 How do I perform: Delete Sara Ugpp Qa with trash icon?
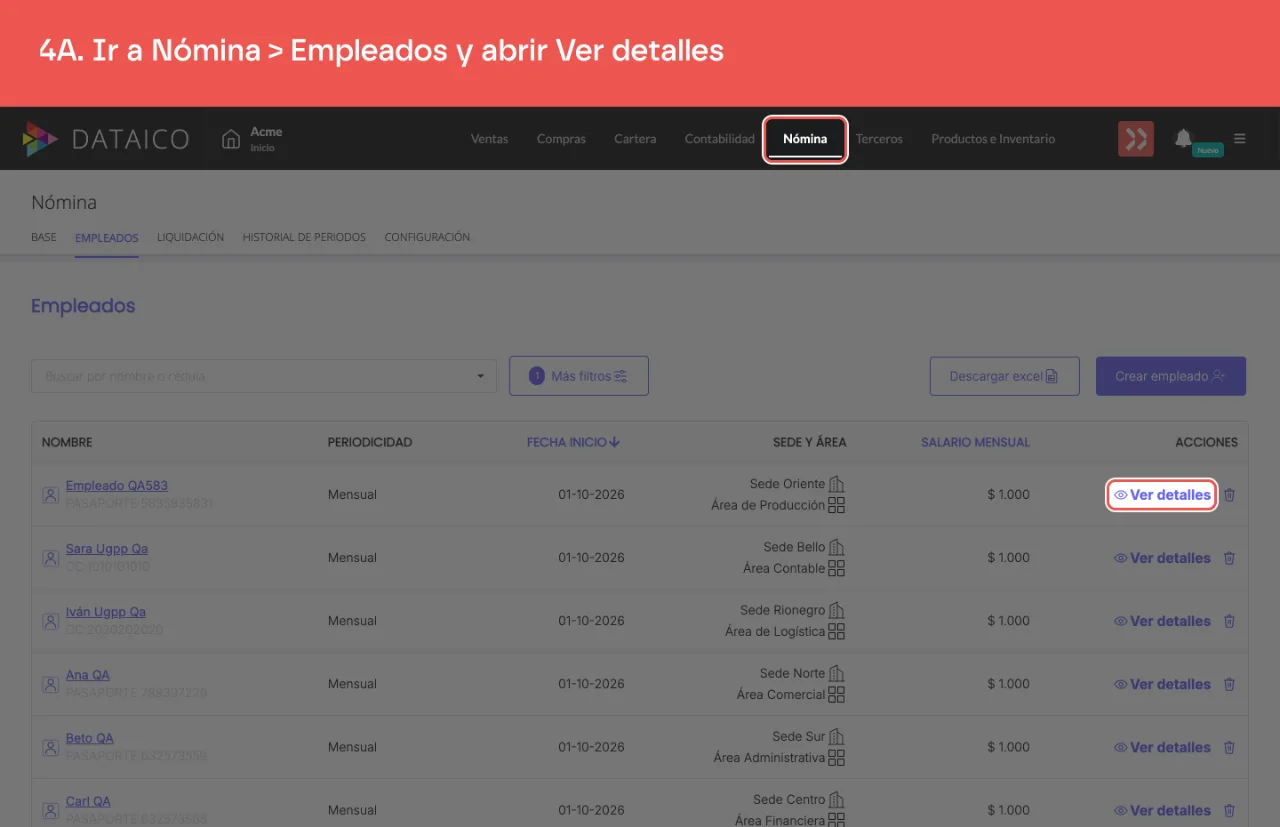coord(1230,558)
